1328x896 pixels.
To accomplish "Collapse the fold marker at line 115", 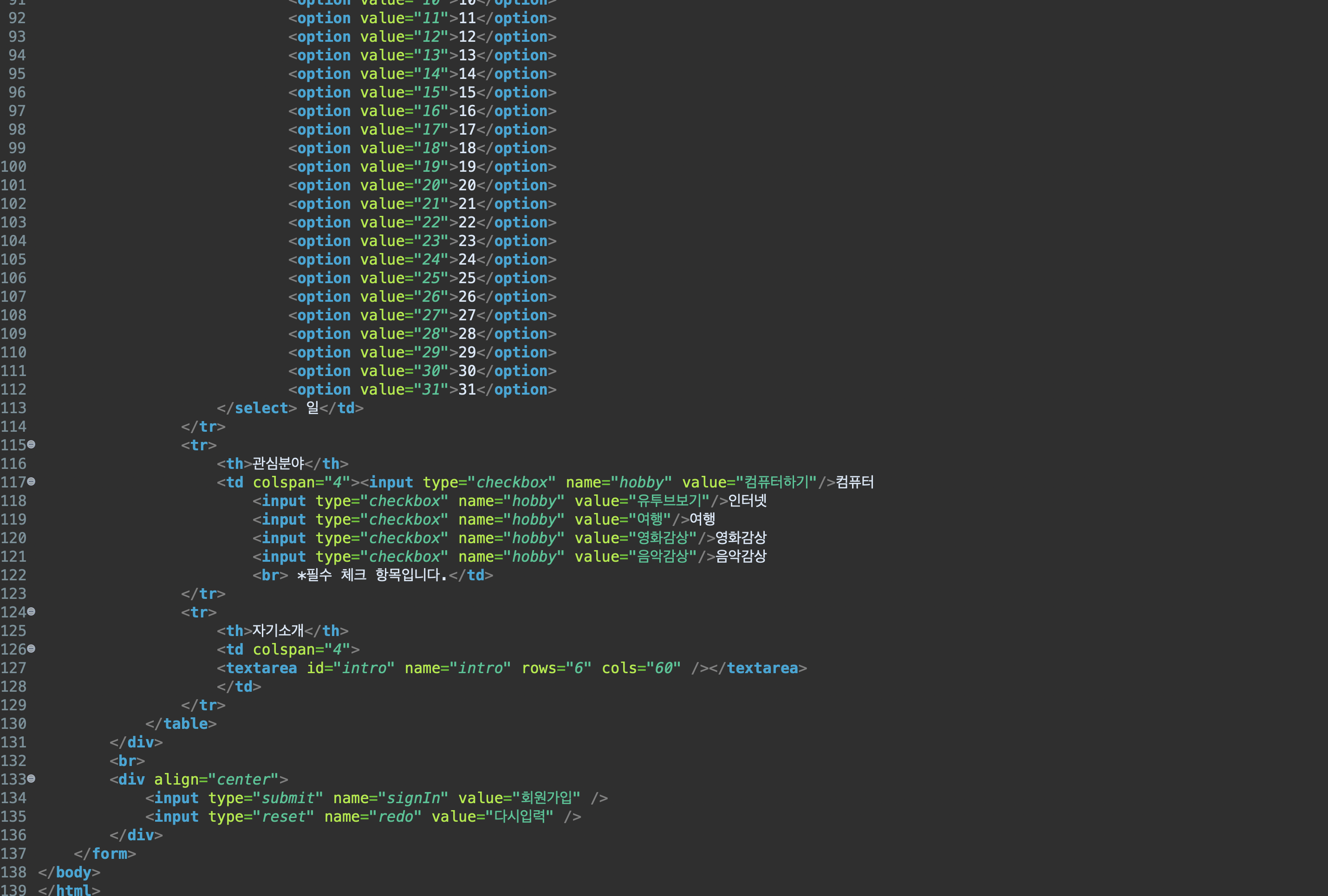I will [32, 444].
